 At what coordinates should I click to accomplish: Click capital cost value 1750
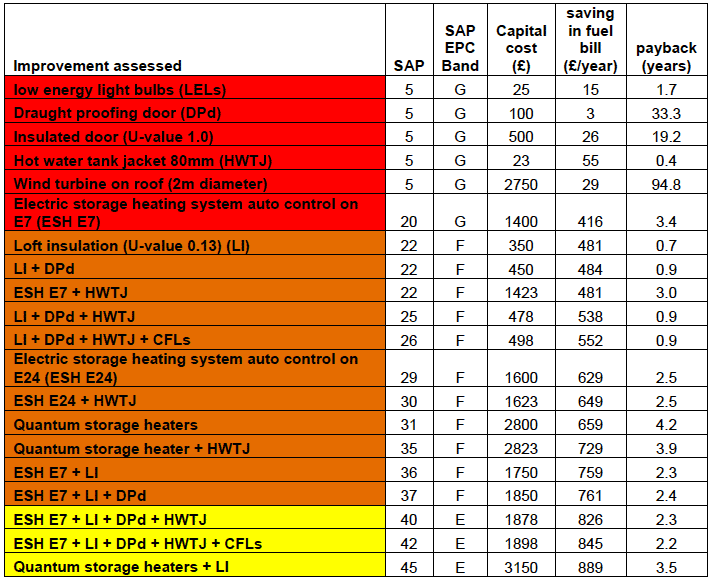tap(521, 473)
